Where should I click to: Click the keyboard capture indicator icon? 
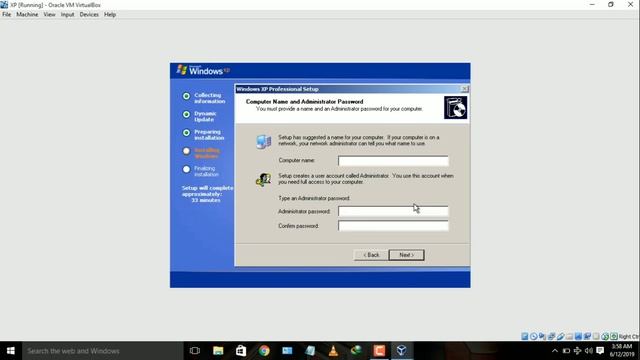[614, 336]
